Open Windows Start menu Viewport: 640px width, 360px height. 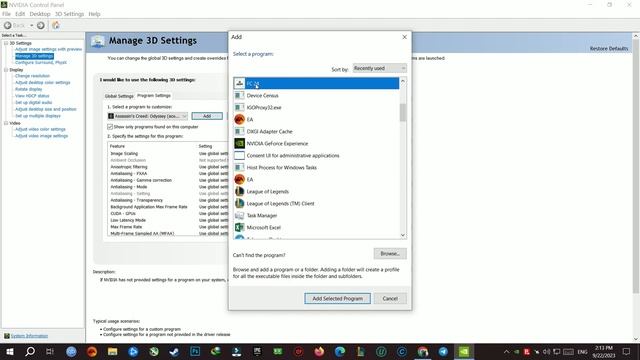(x=9, y=351)
